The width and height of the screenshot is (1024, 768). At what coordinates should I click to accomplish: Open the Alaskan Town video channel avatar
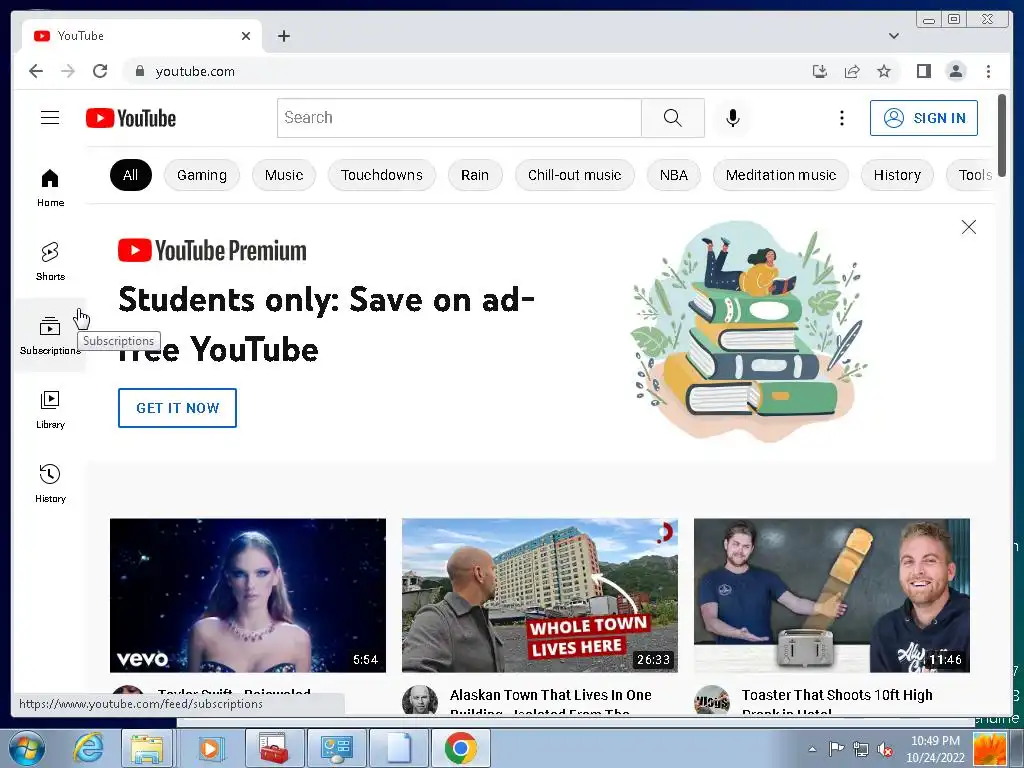pos(419,700)
